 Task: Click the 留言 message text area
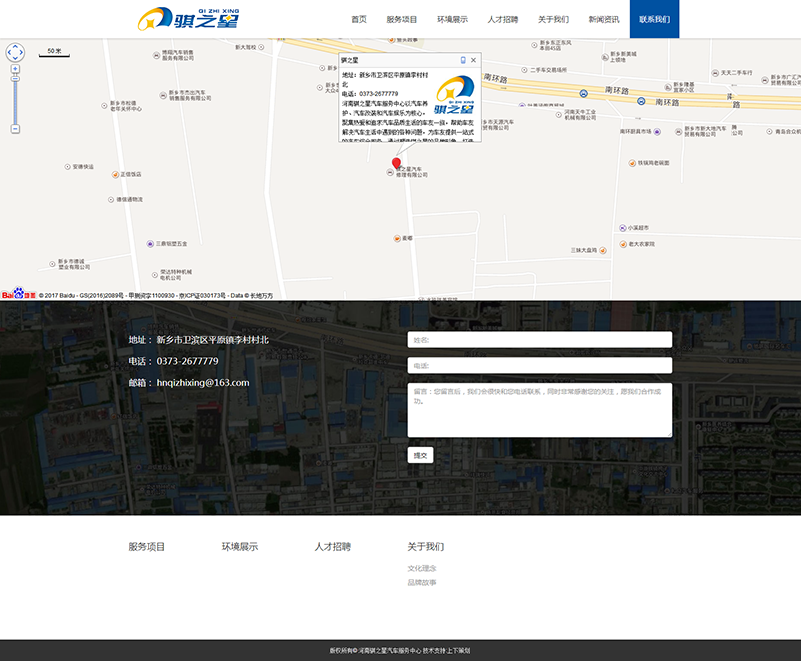(x=539, y=410)
